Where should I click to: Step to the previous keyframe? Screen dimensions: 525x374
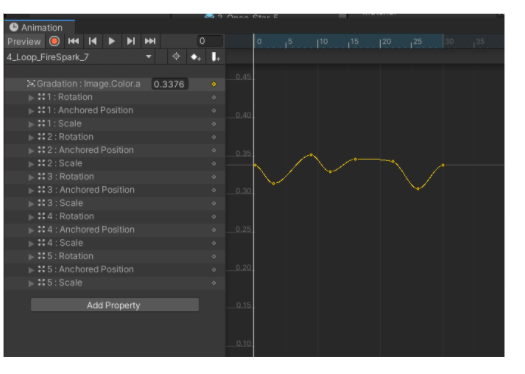[93, 41]
